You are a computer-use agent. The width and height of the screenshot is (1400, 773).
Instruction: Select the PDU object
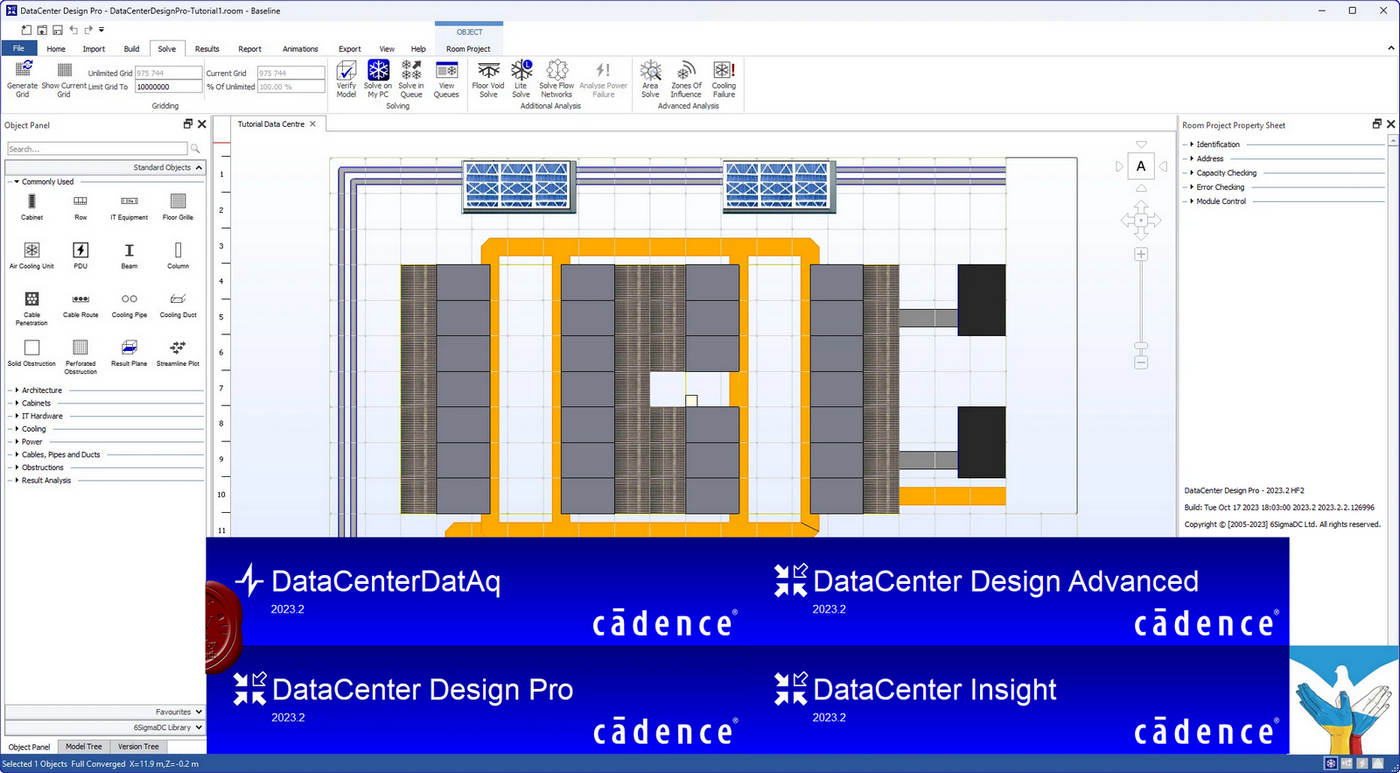80,255
